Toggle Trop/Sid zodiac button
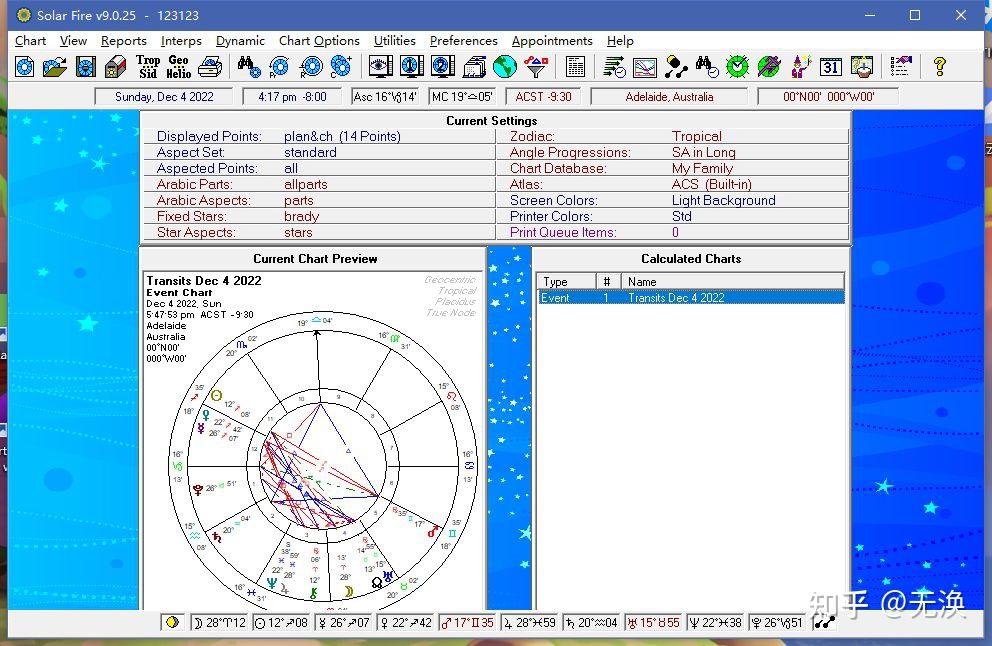 point(148,66)
